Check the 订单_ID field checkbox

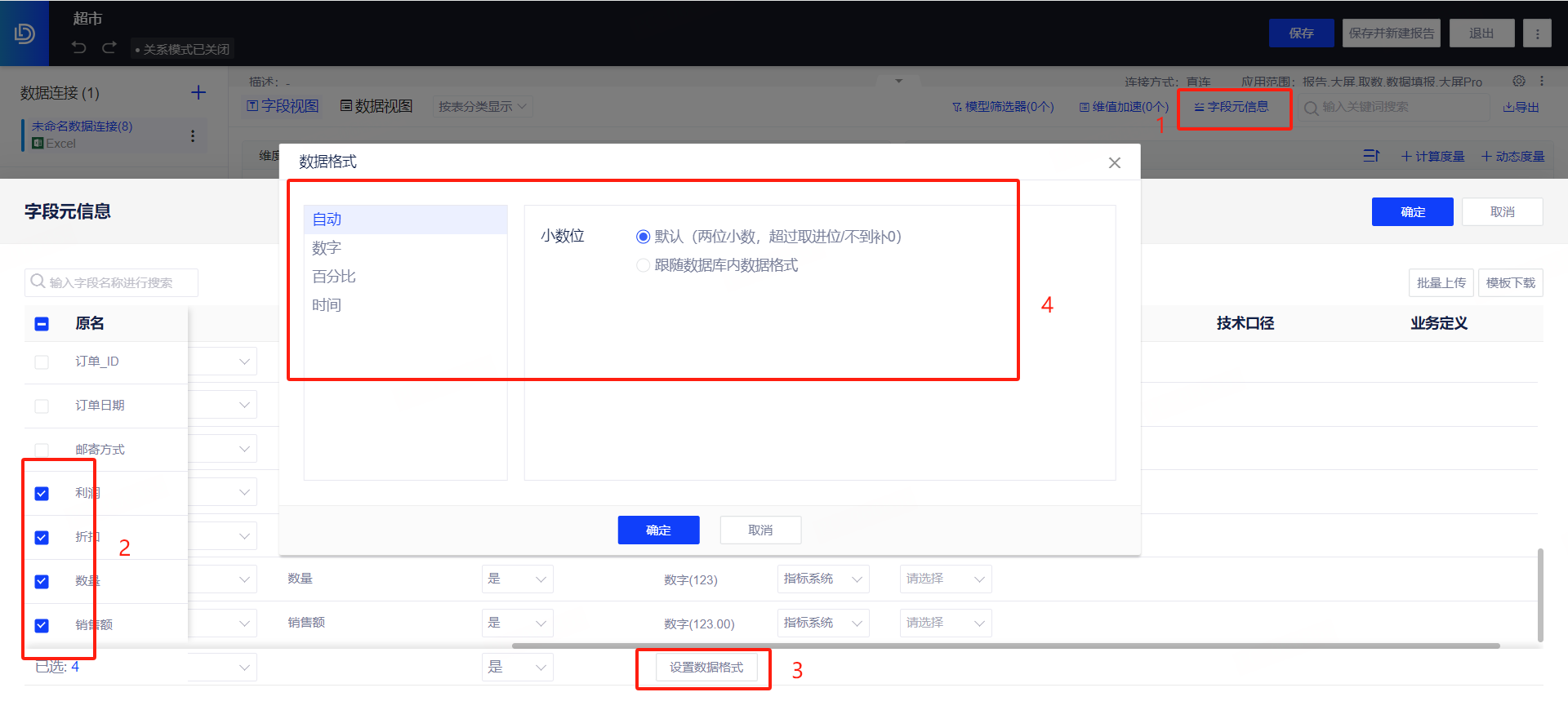click(42, 362)
